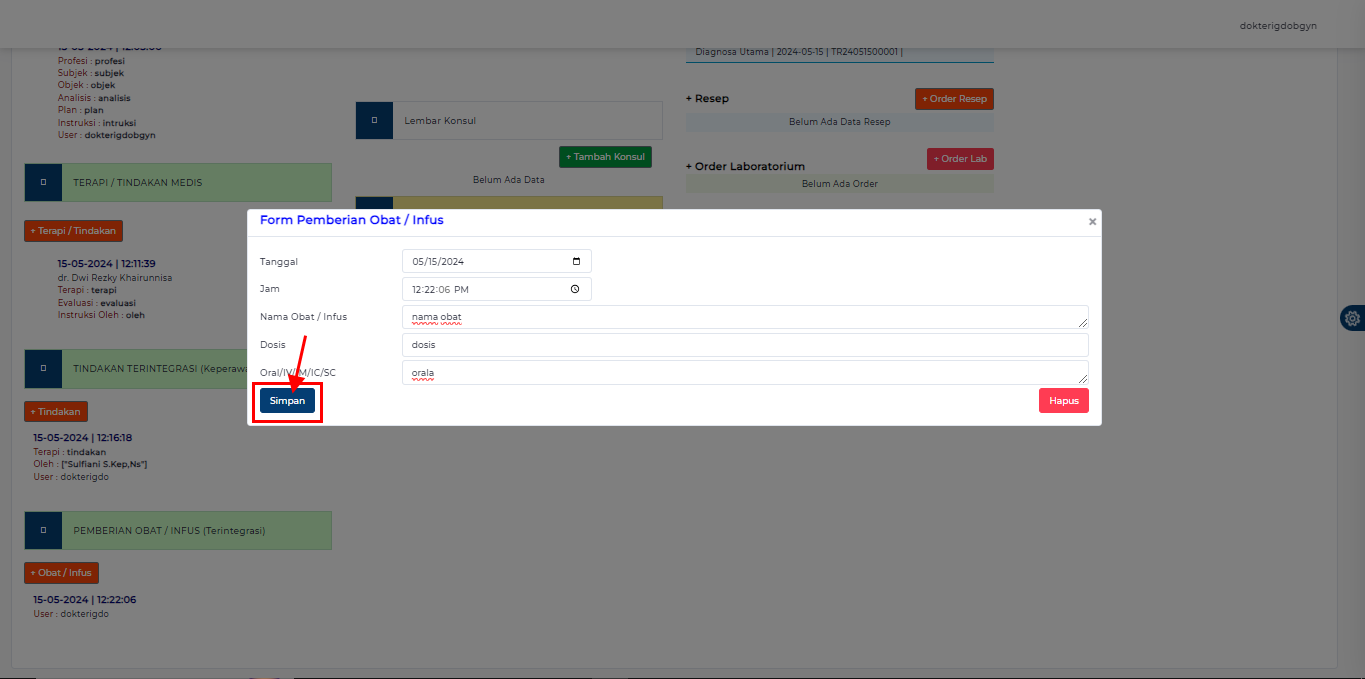The height and width of the screenshot is (679, 1365).
Task: Open Order Lab
Action: [x=959, y=158]
